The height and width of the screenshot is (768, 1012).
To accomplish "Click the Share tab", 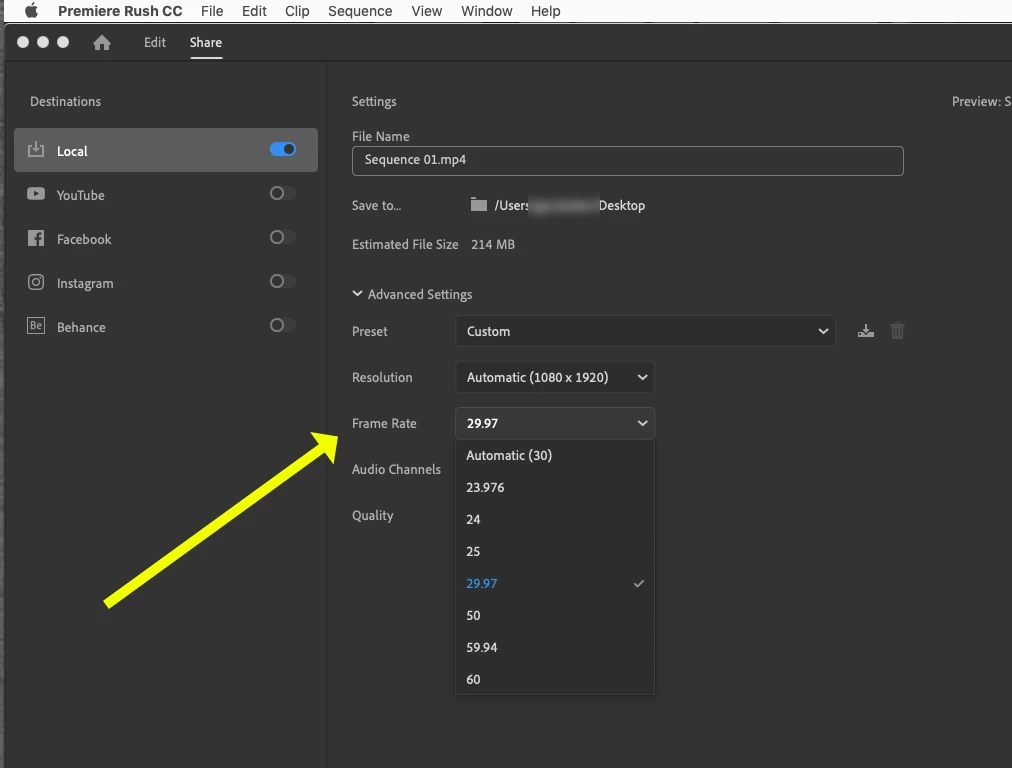I will click(x=206, y=43).
